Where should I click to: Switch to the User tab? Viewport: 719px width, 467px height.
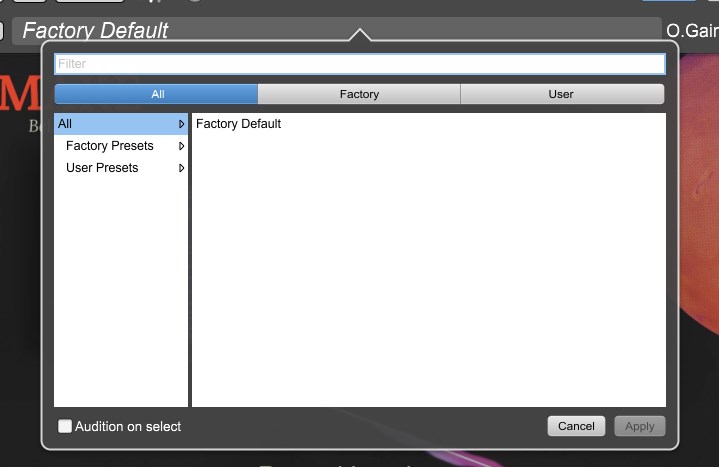[x=561, y=94]
